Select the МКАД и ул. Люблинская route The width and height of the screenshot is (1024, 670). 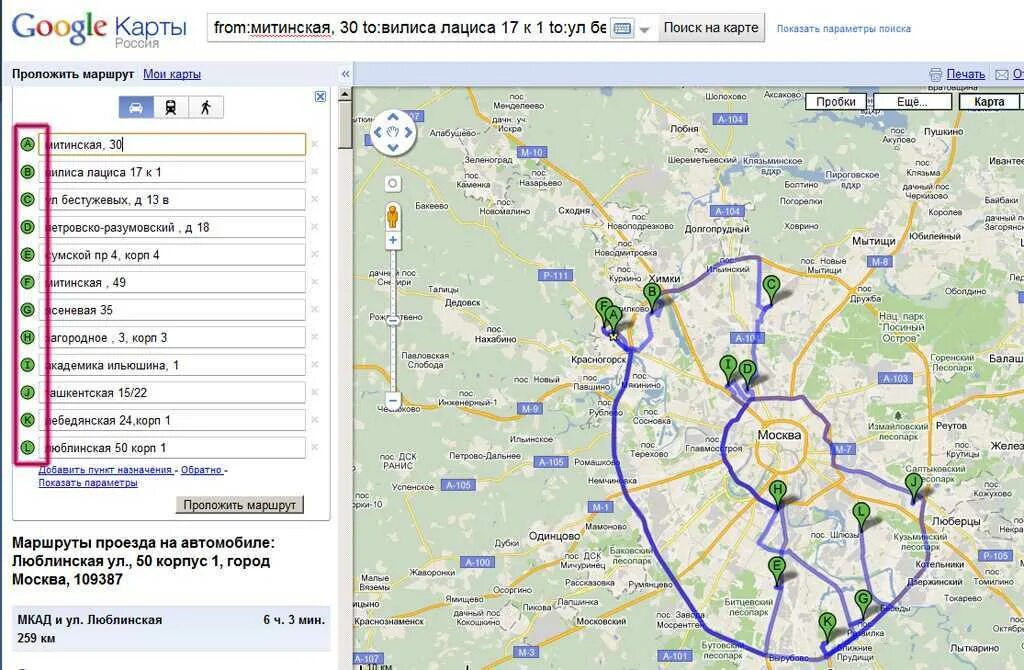[171, 629]
